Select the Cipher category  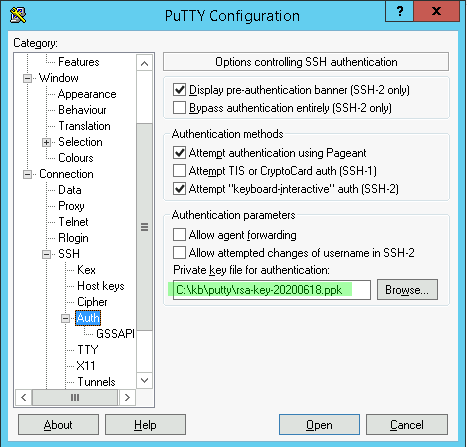tap(92, 302)
